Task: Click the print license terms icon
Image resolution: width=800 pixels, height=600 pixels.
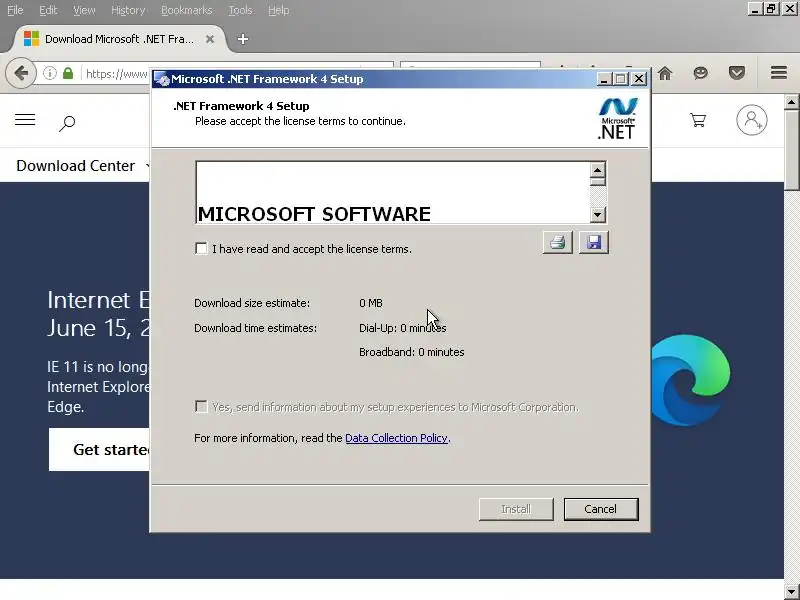Action: [558, 242]
